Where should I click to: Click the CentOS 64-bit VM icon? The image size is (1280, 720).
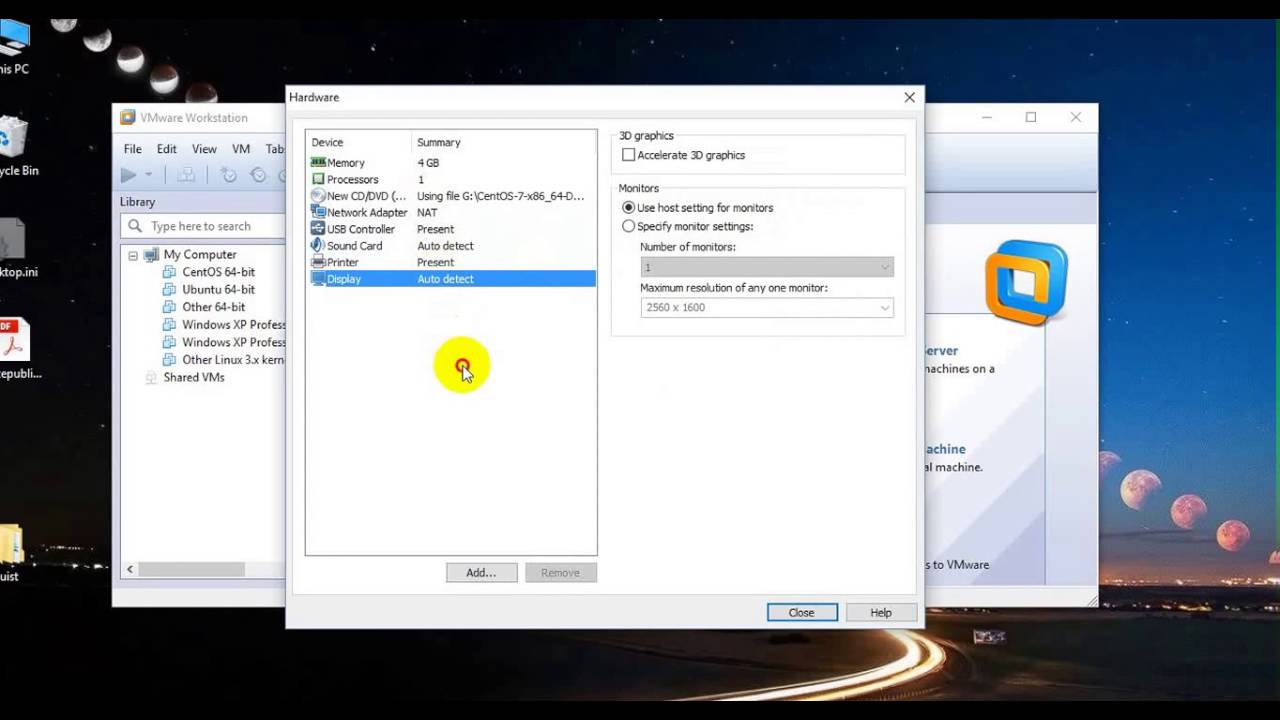[x=170, y=272]
